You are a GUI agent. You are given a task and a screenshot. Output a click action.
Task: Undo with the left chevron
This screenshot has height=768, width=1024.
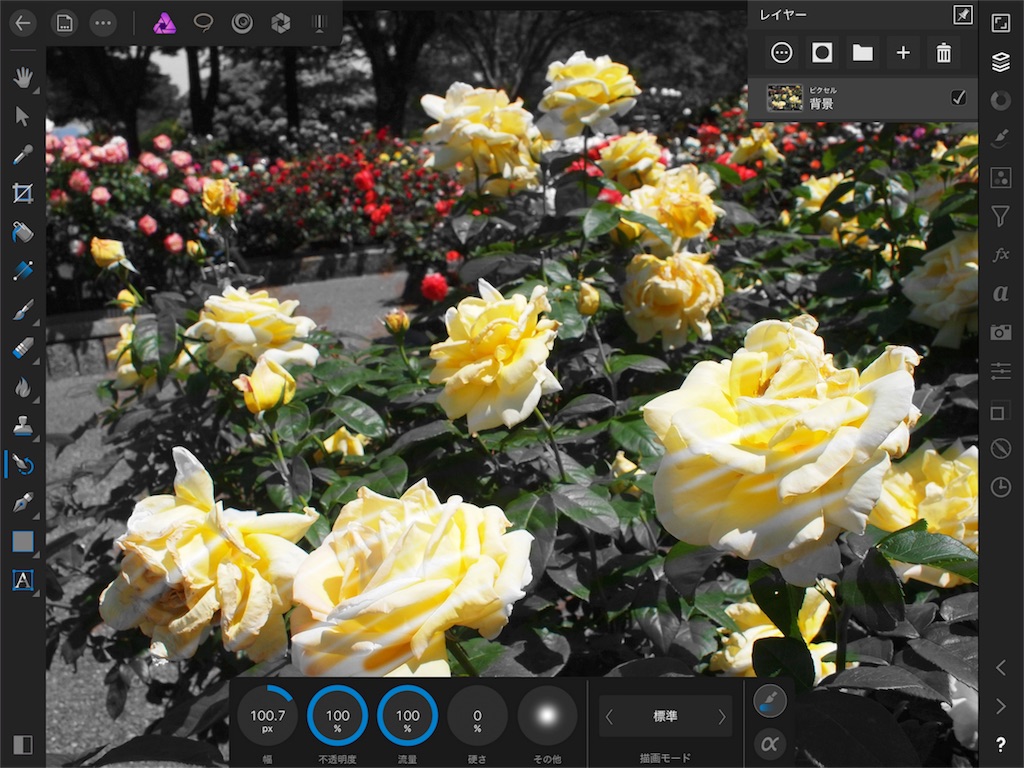pos(1000,667)
